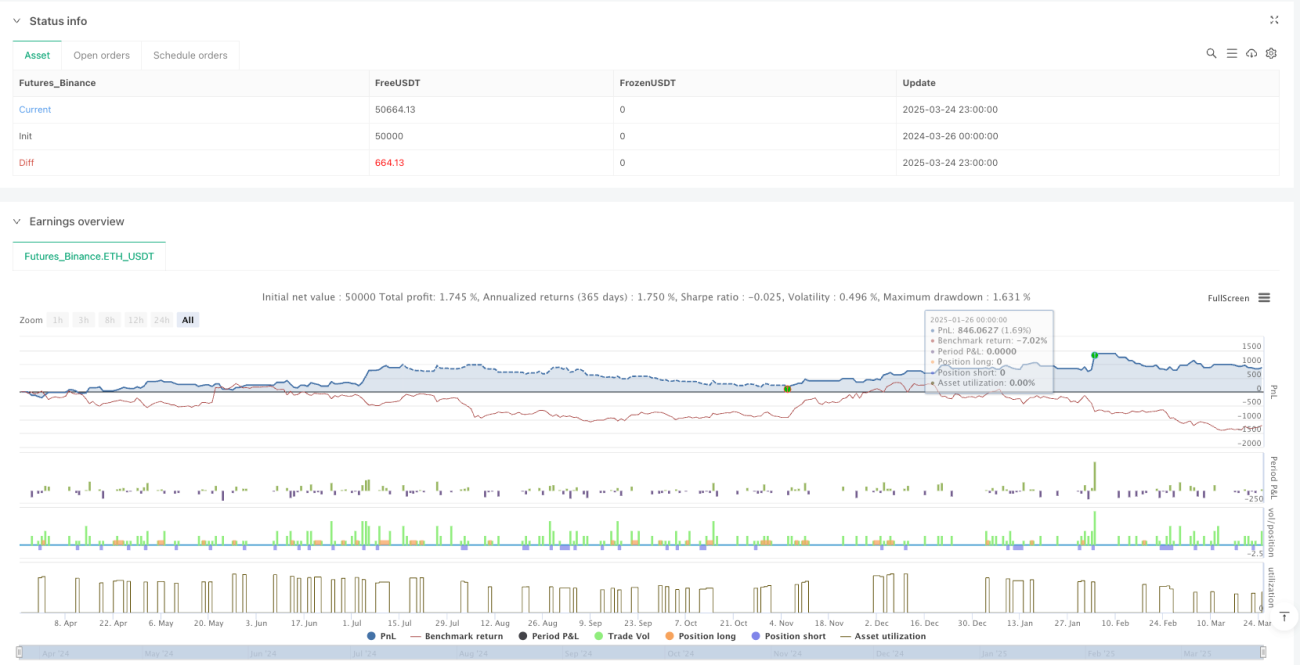
Task: Click the cloud download icon
Action: (1251, 54)
